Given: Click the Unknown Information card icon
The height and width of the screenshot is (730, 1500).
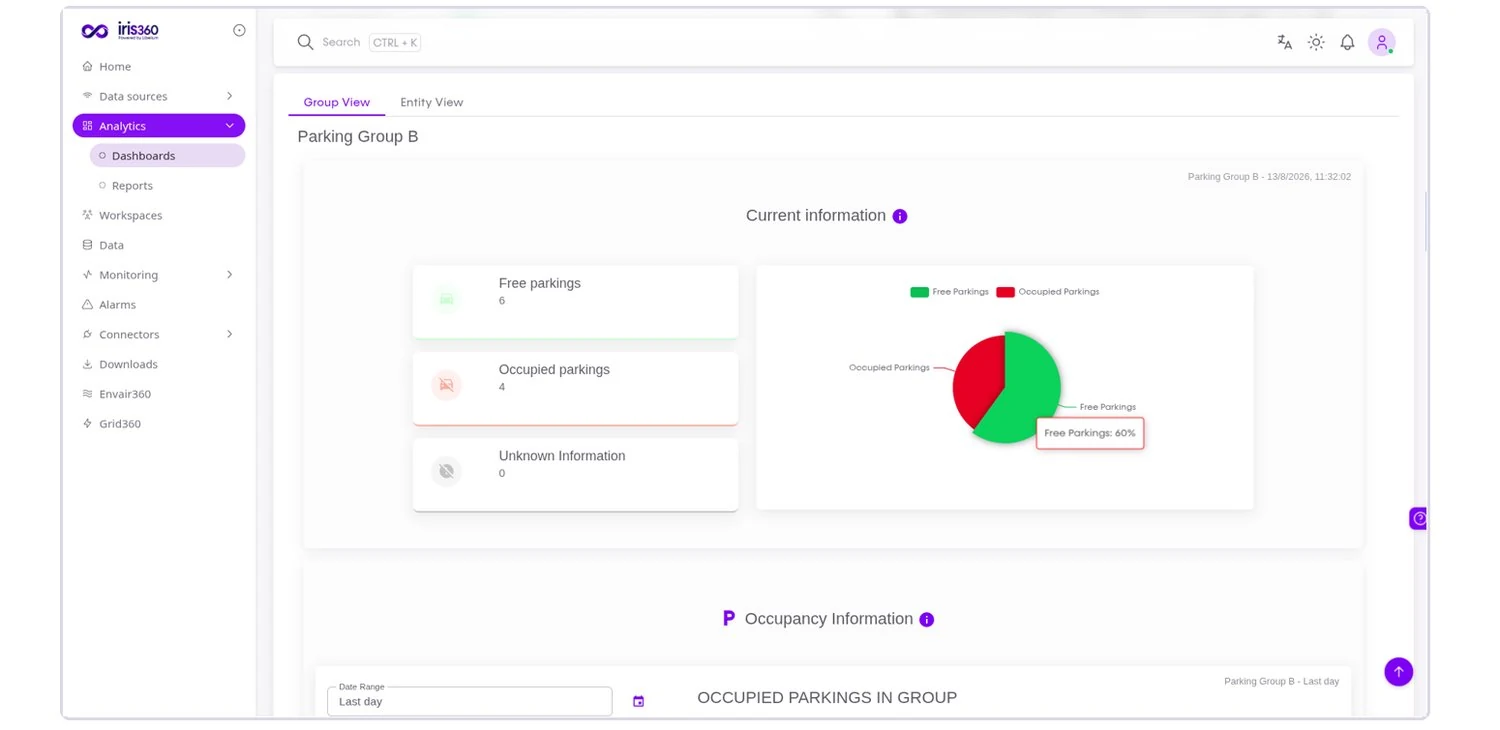Looking at the screenshot, I should tap(446, 472).
